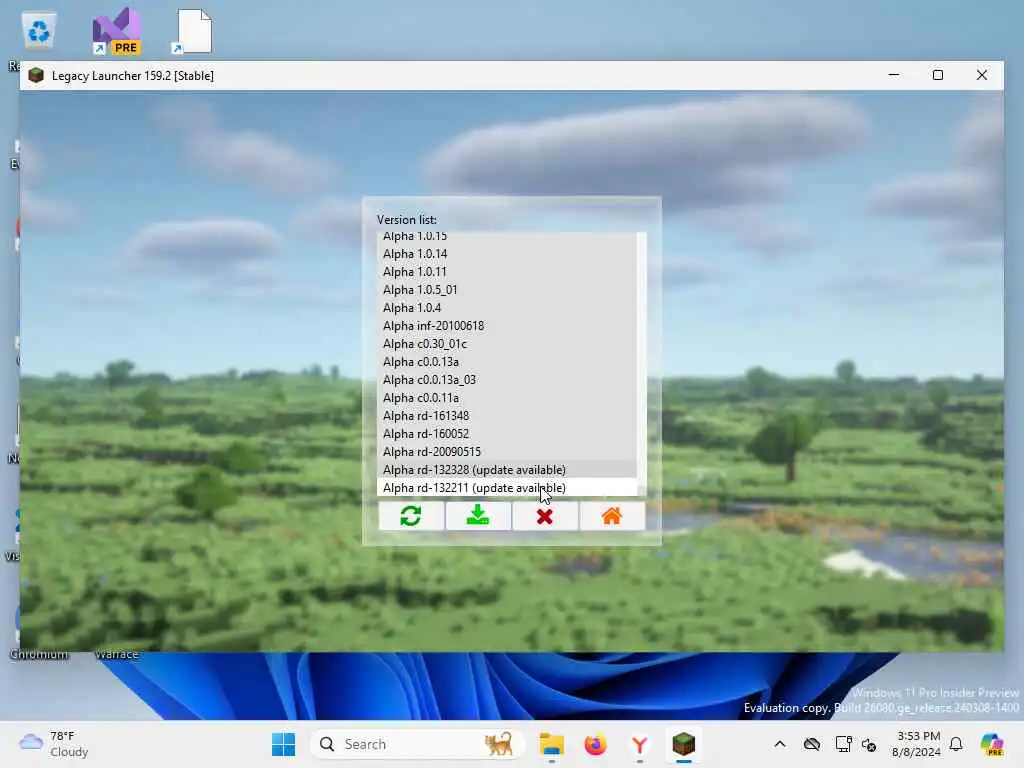Select Alpha 1.0.14 in version list
The width and height of the screenshot is (1024, 768).
[x=507, y=253]
